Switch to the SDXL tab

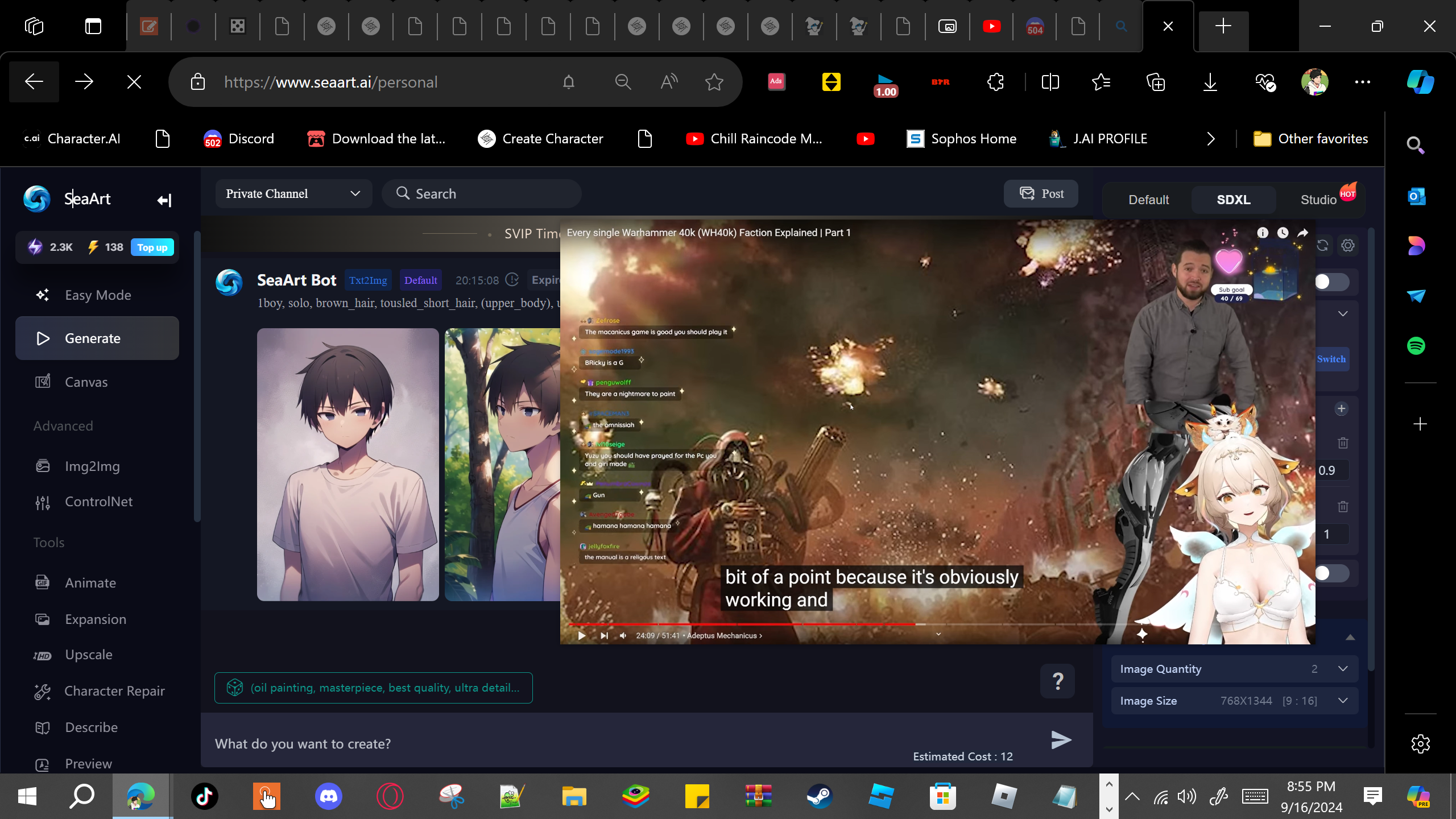[x=1234, y=200]
